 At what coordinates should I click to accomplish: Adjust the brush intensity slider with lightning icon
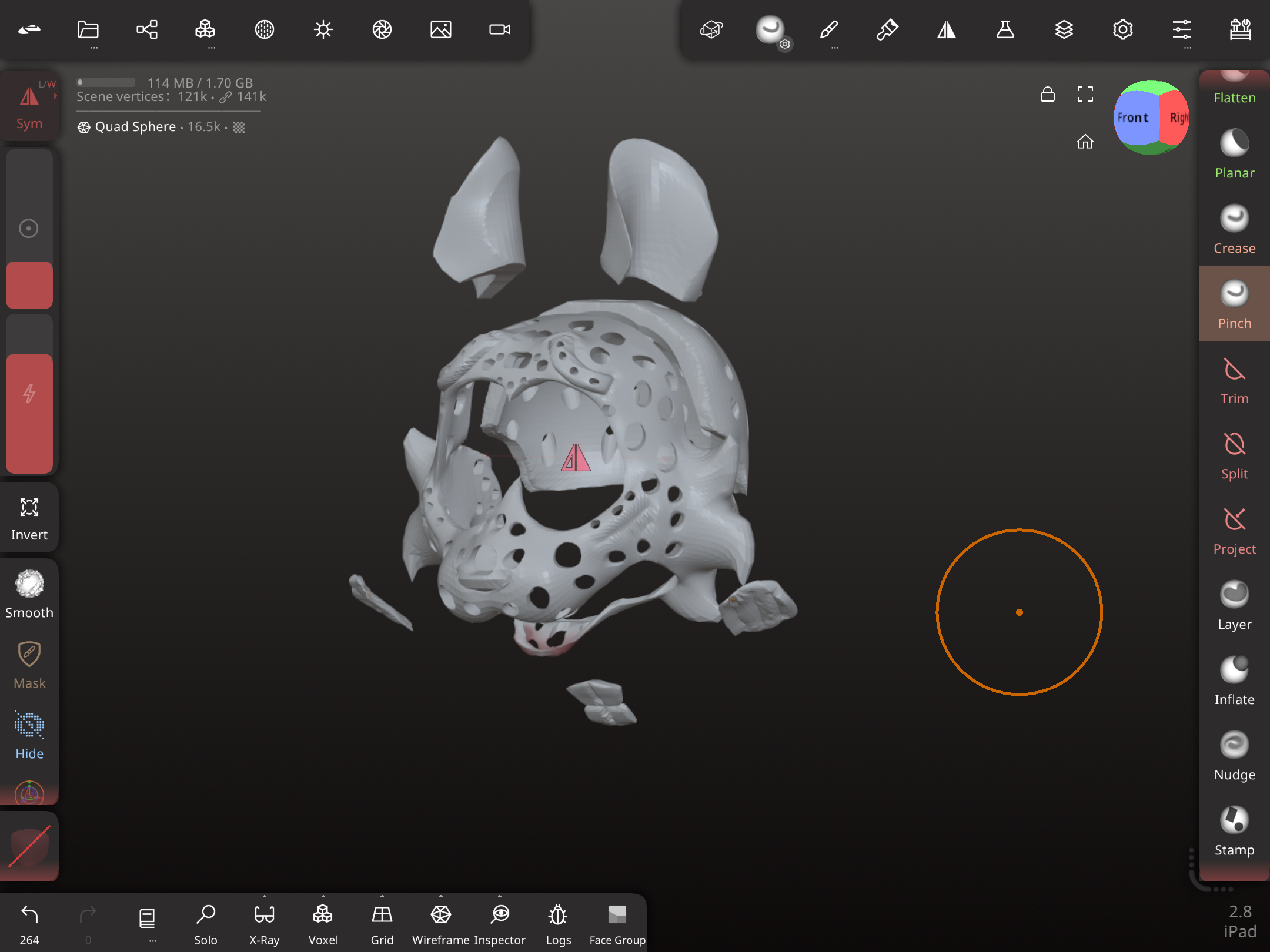(x=29, y=394)
